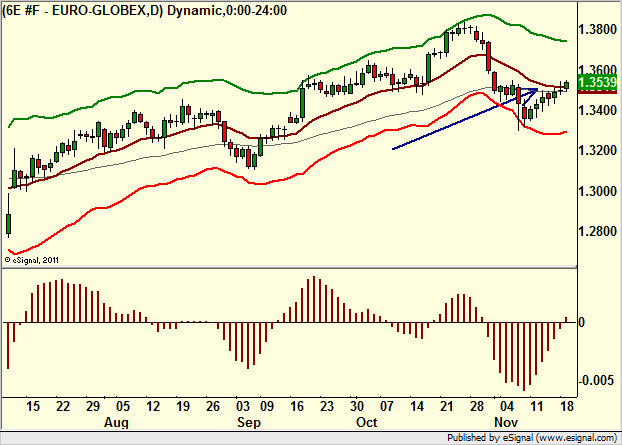Click the Sep month label
Screen dimensions: 622x445
tap(249, 422)
